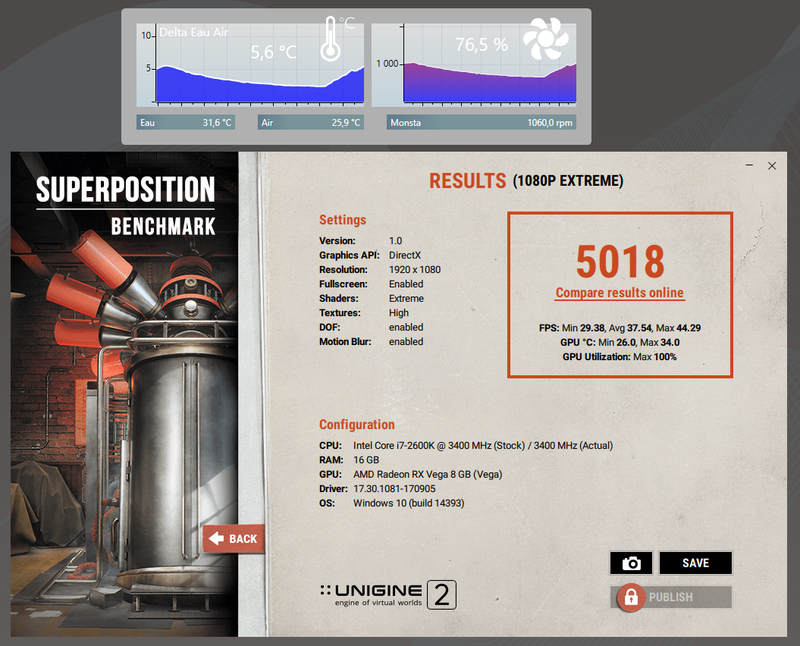Screen dimensions: 800x646
Task: Open the Compare results online link
Action: [619, 292]
